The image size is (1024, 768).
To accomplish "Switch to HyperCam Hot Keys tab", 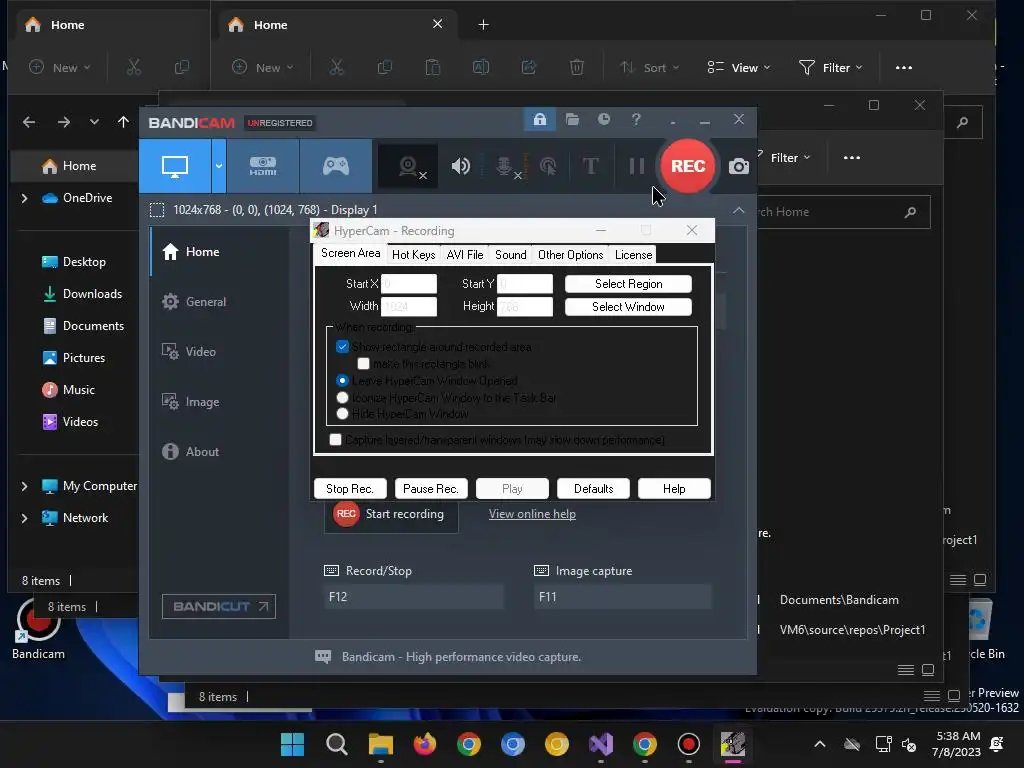I will pos(413,255).
